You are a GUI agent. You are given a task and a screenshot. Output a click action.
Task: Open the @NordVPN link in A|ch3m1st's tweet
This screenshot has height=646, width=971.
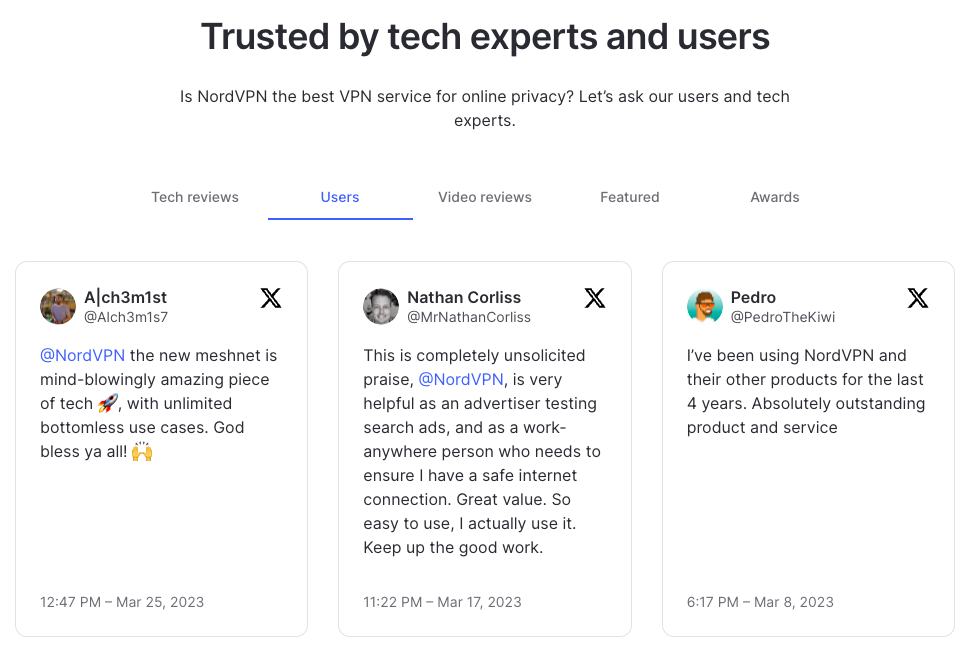coord(82,355)
